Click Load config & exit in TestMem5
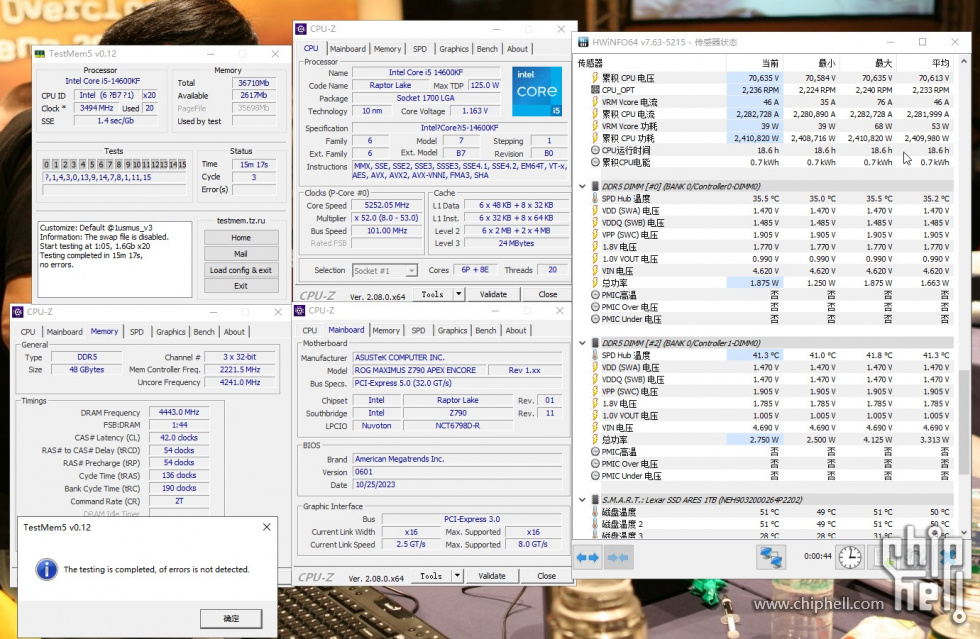Image resolution: width=980 pixels, height=639 pixels. tap(241, 270)
